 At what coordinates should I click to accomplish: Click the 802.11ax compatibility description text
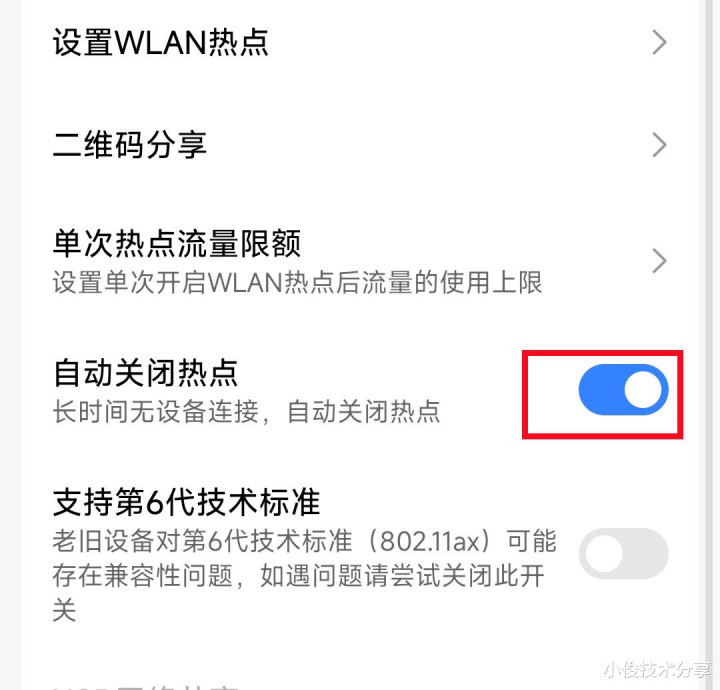tap(304, 576)
